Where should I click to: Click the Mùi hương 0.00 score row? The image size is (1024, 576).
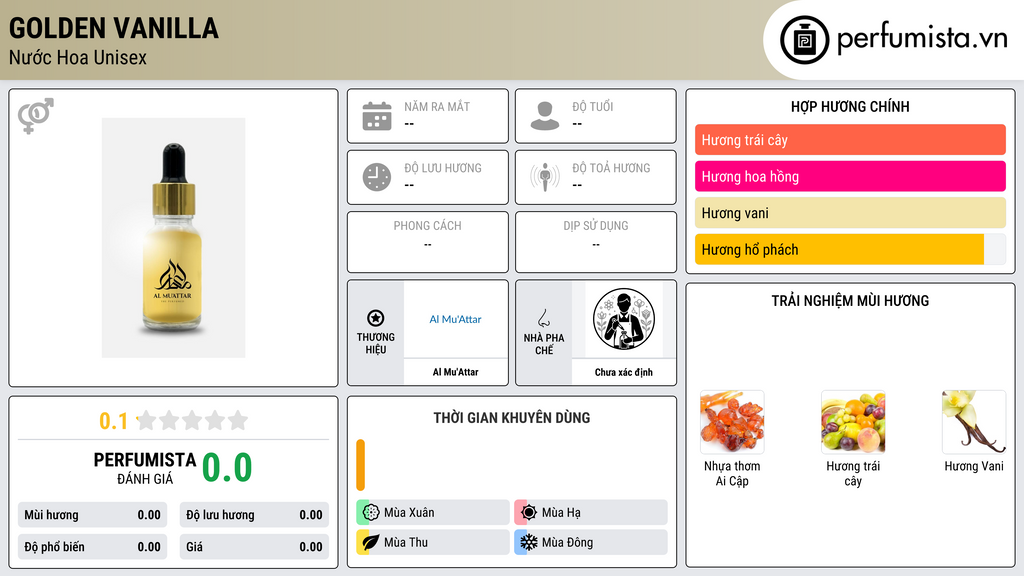click(92, 515)
